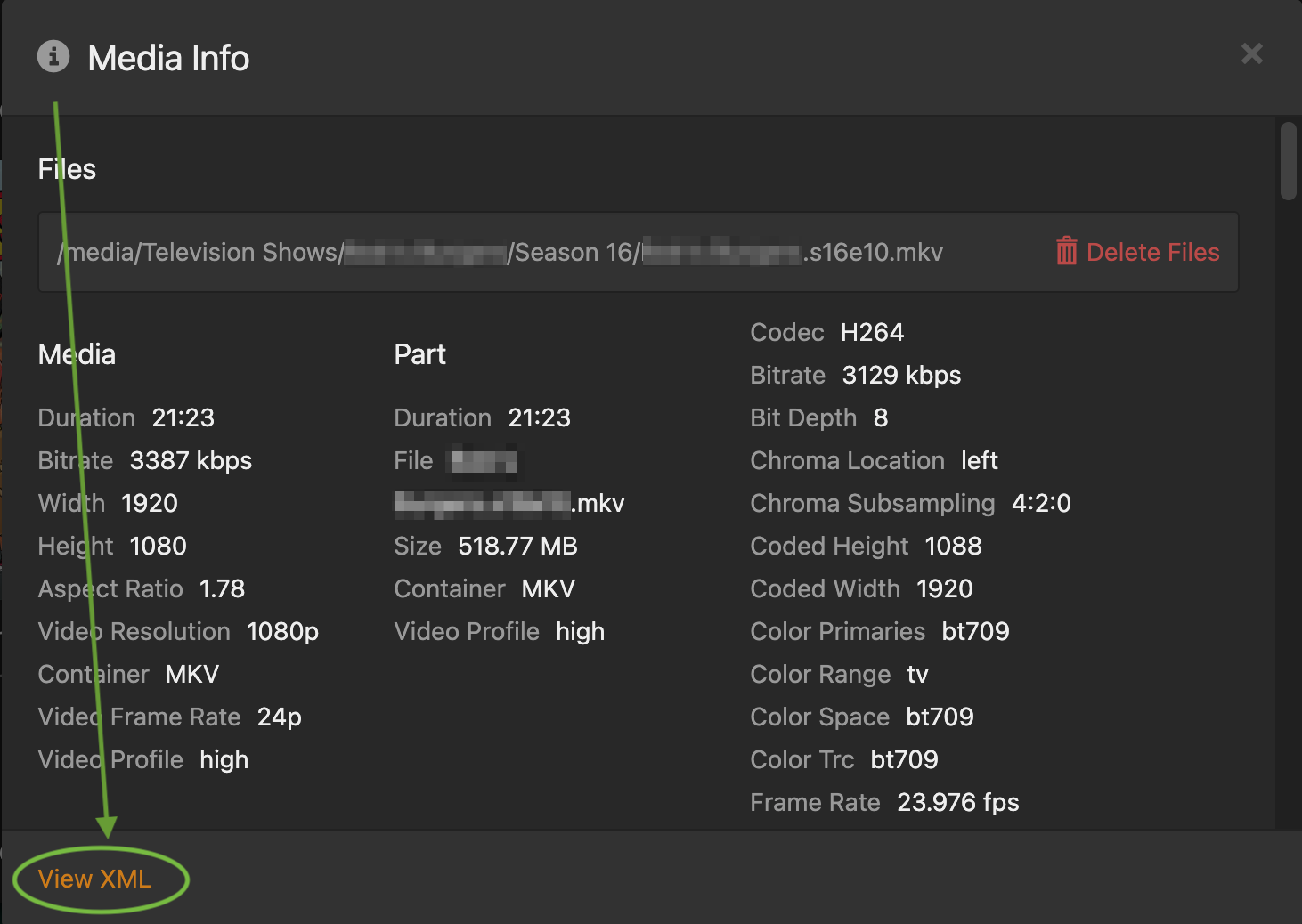
Task: Click the Bitrate 3387 kbps value
Action: pos(191,460)
